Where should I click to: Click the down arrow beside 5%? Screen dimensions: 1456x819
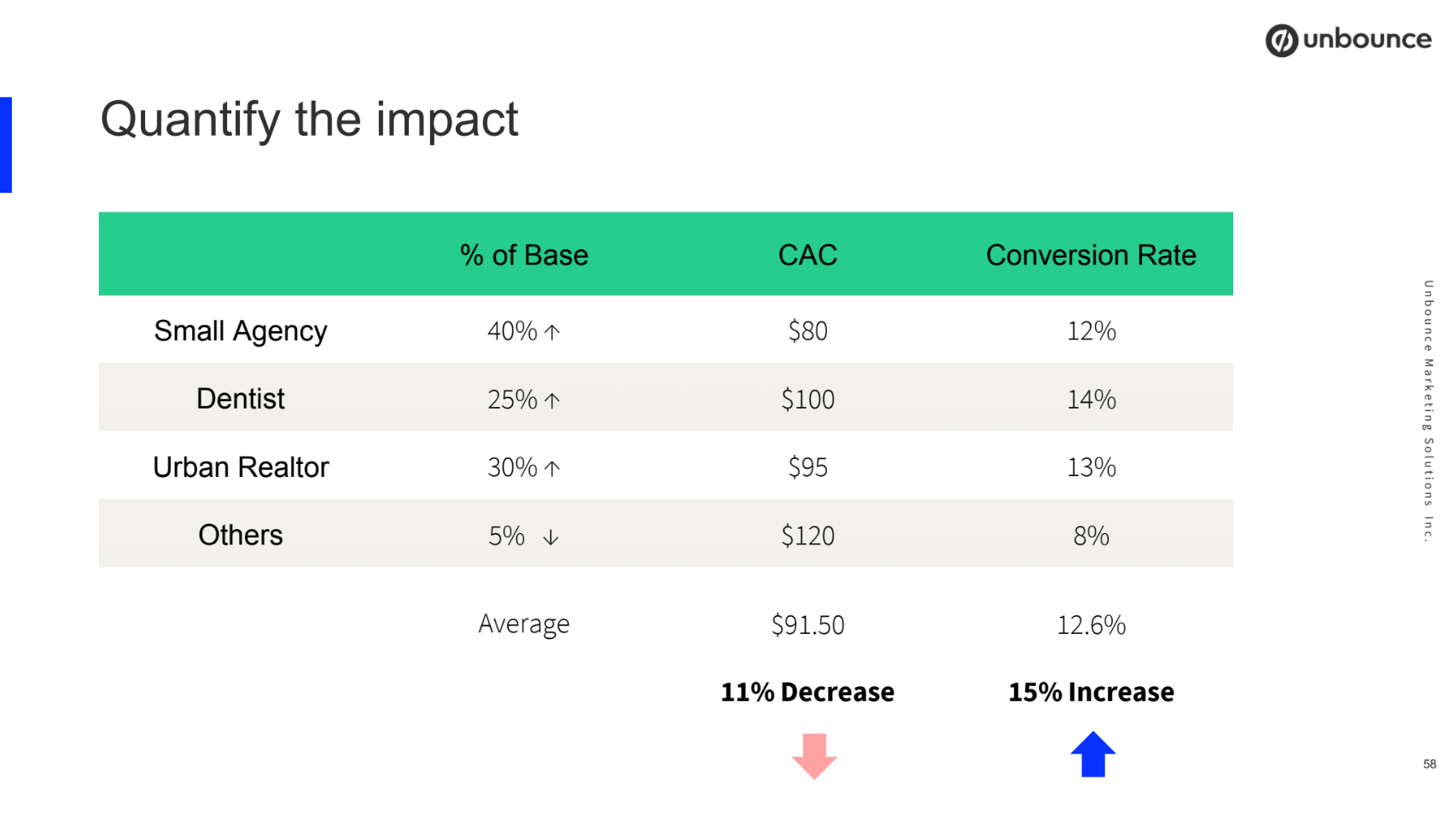click(x=551, y=537)
